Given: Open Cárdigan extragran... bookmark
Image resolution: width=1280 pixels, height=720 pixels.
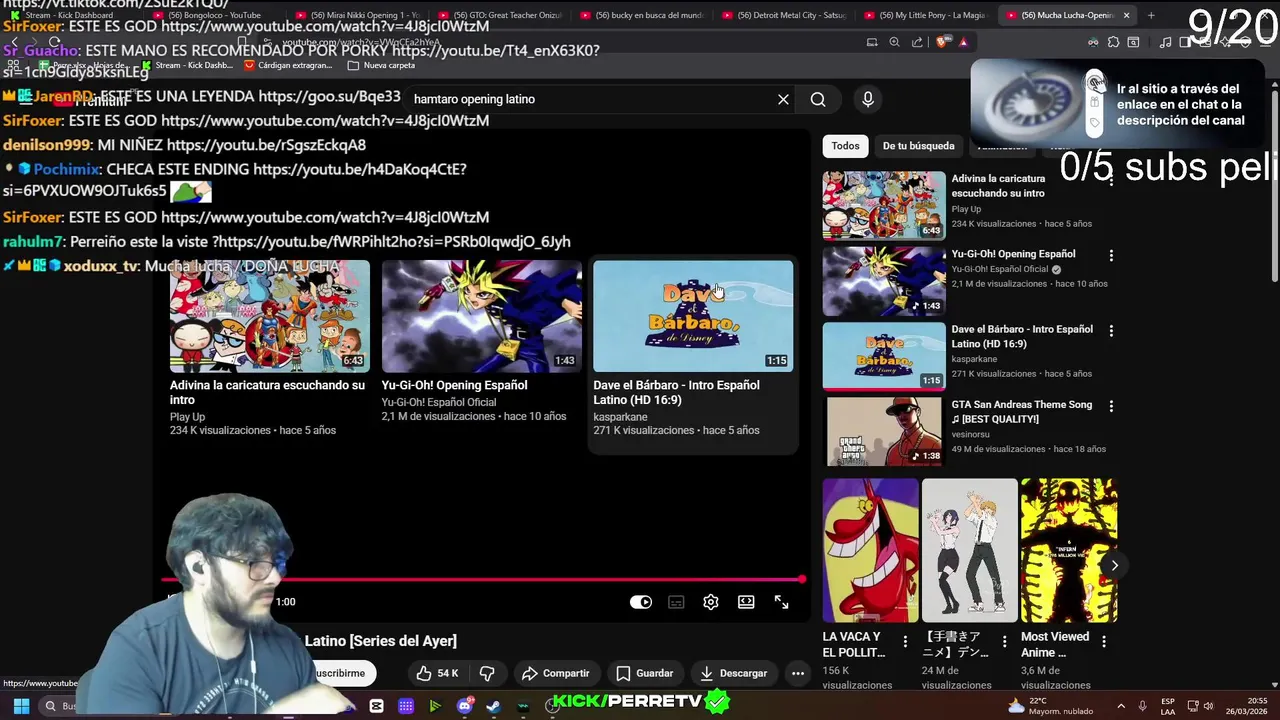Looking at the screenshot, I should [287, 65].
